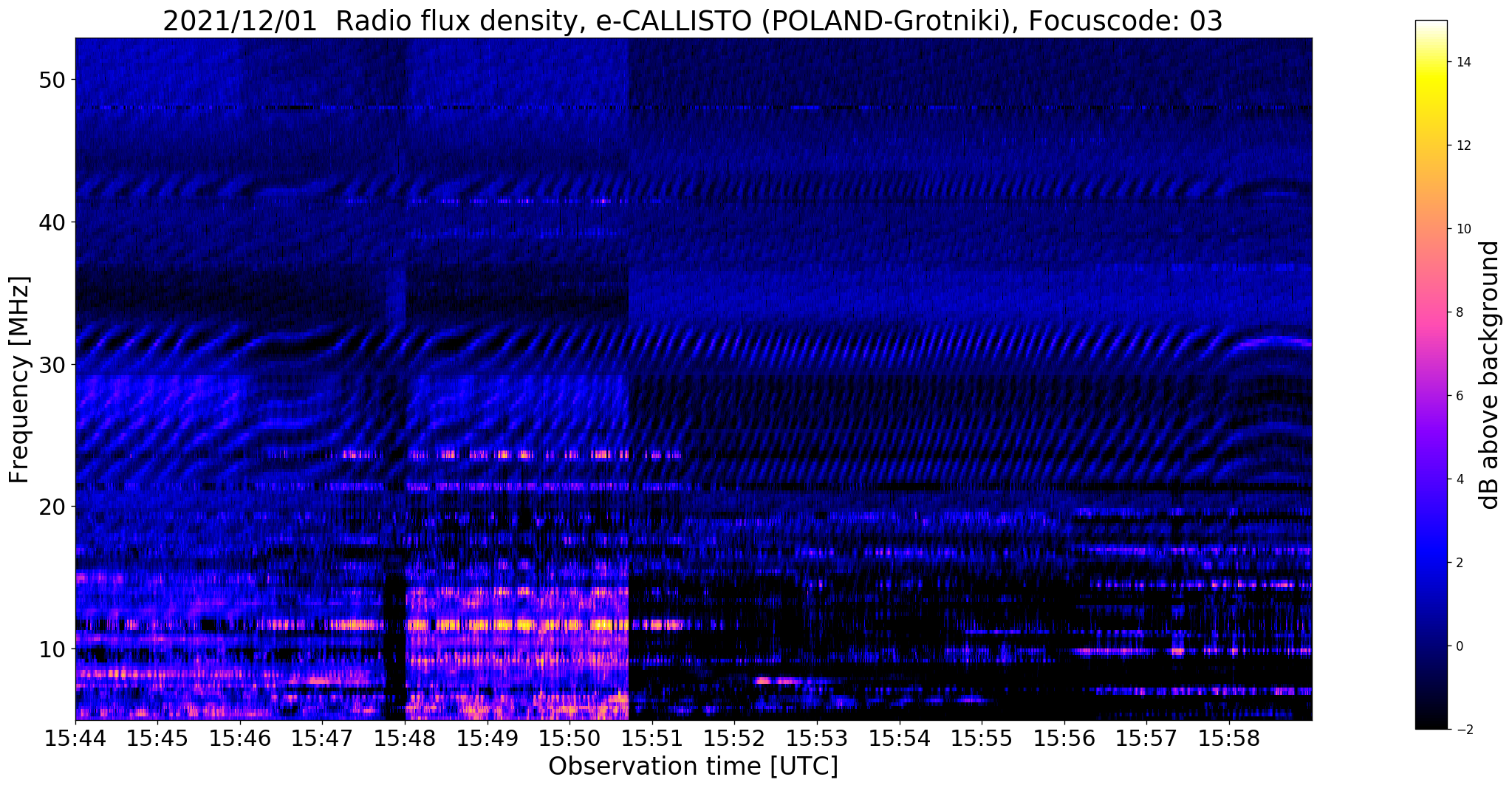Click the 15:58 time tick label

pyautogui.click(x=1229, y=738)
